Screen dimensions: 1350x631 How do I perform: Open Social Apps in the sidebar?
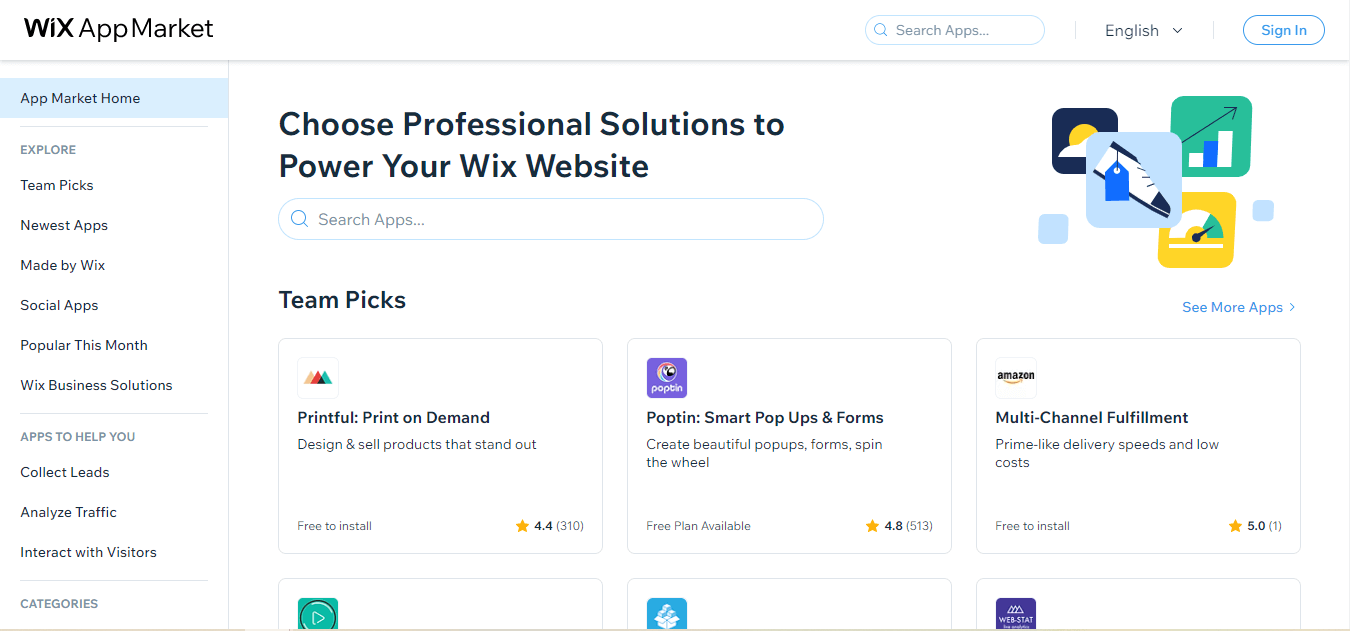(59, 305)
